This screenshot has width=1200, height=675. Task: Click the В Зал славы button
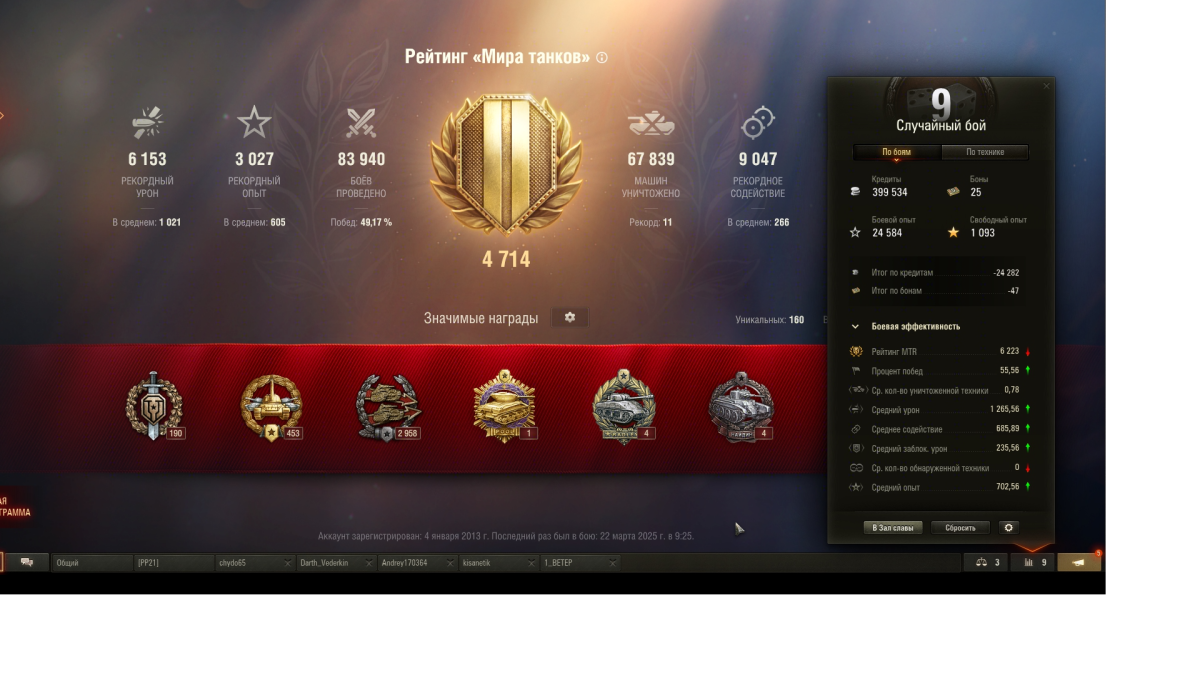click(x=893, y=527)
